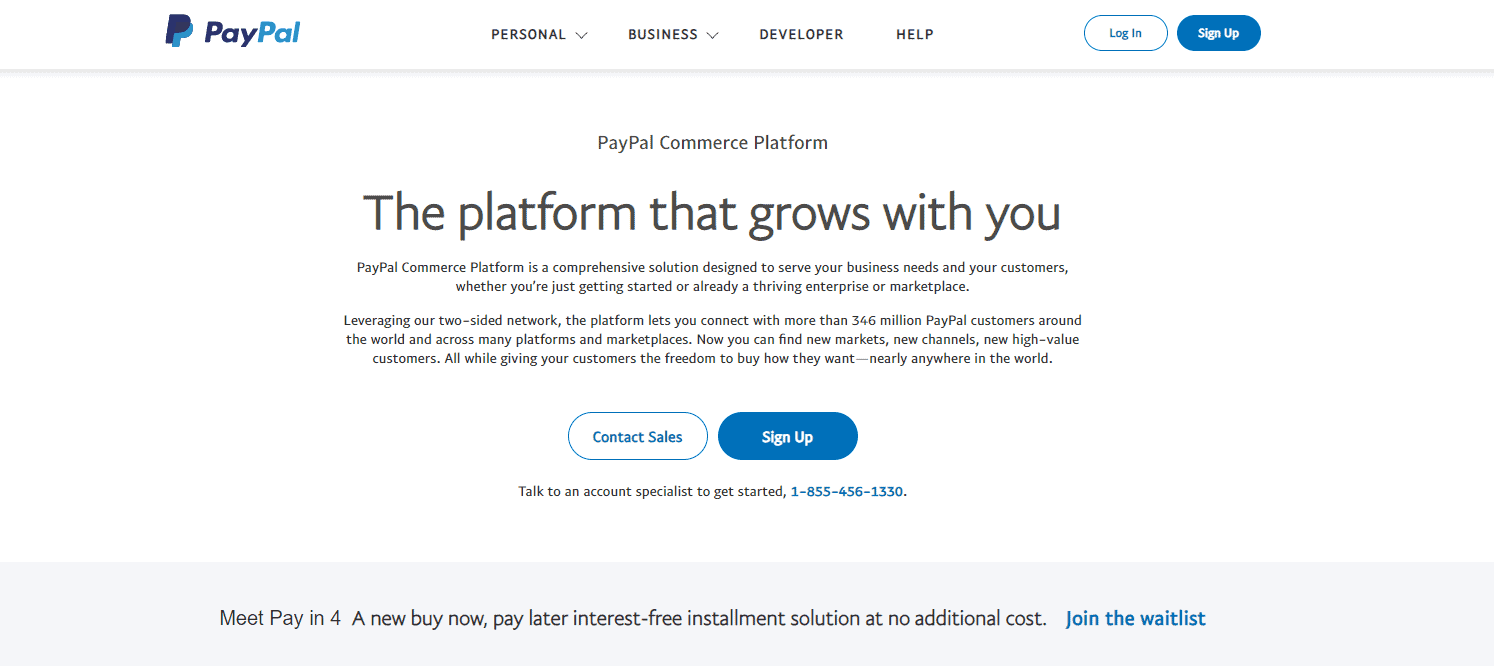Select the blue double-P PayPal monogram icon

(x=178, y=31)
